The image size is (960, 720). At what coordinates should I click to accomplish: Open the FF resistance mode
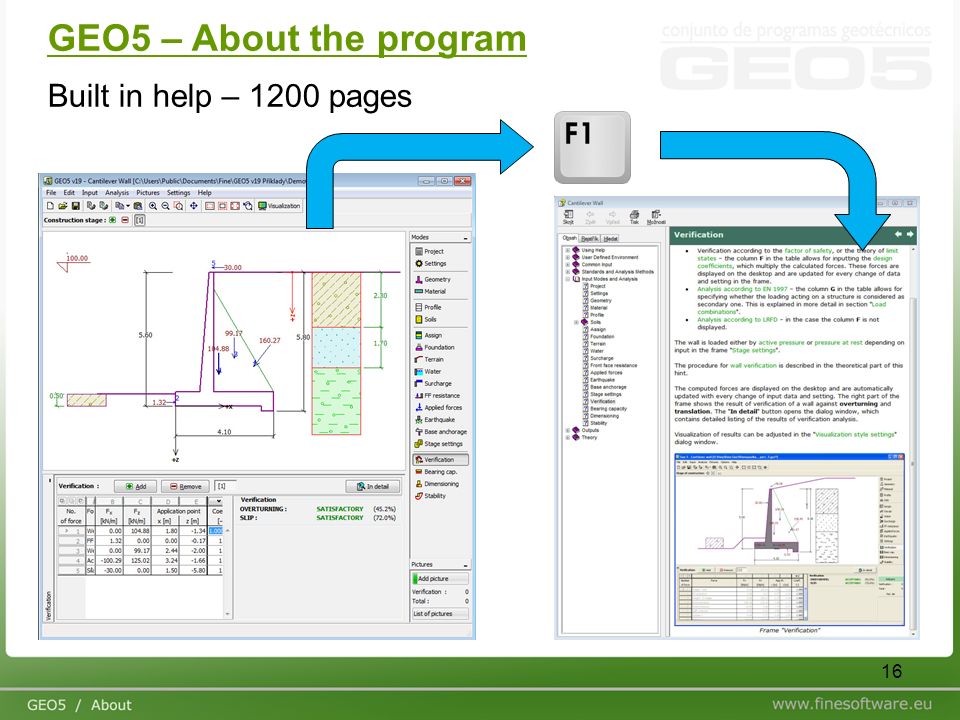(437, 396)
